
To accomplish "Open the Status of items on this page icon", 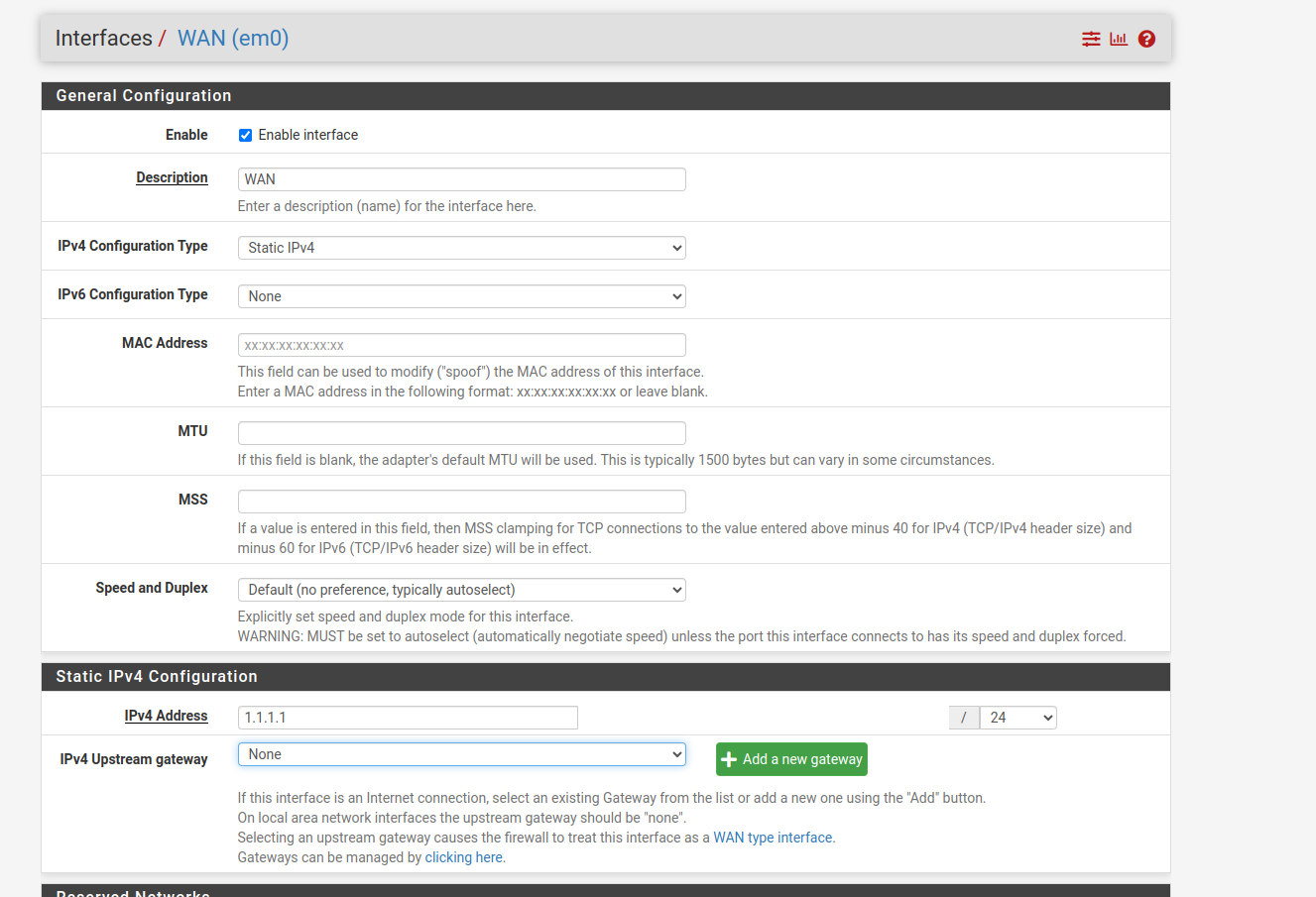I will [1119, 39].
